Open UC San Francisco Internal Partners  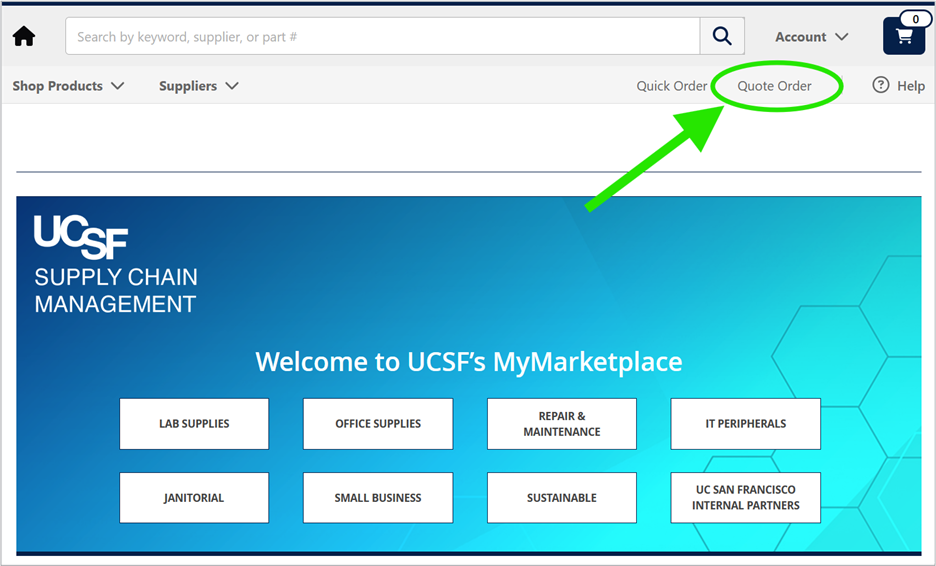746,498
